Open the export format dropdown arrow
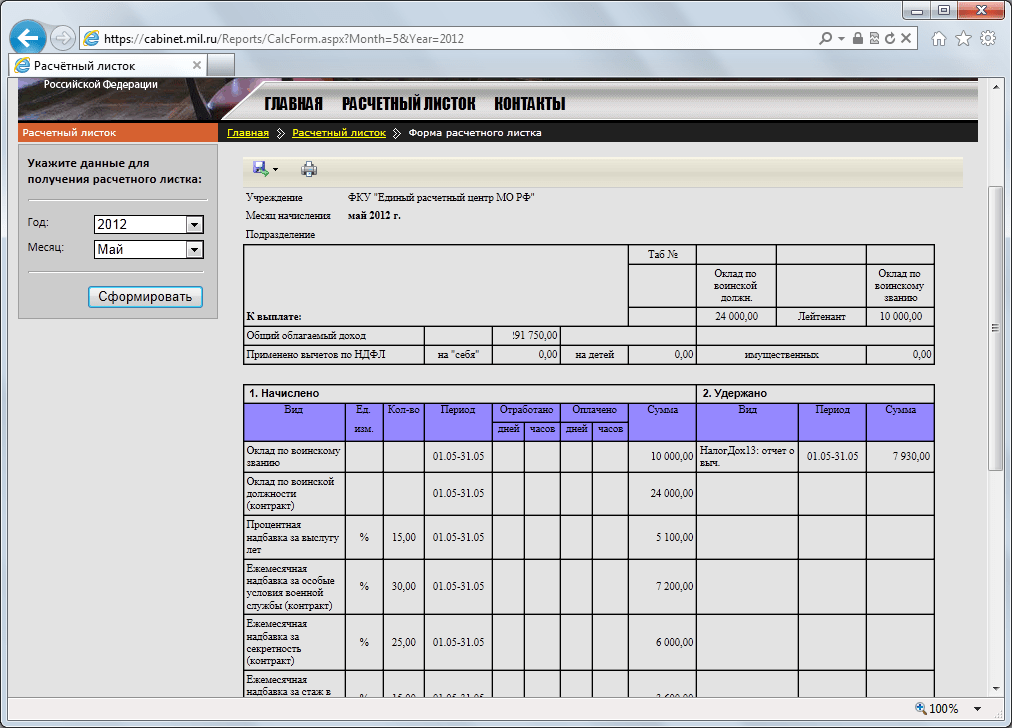 click(x=276, y=170)
